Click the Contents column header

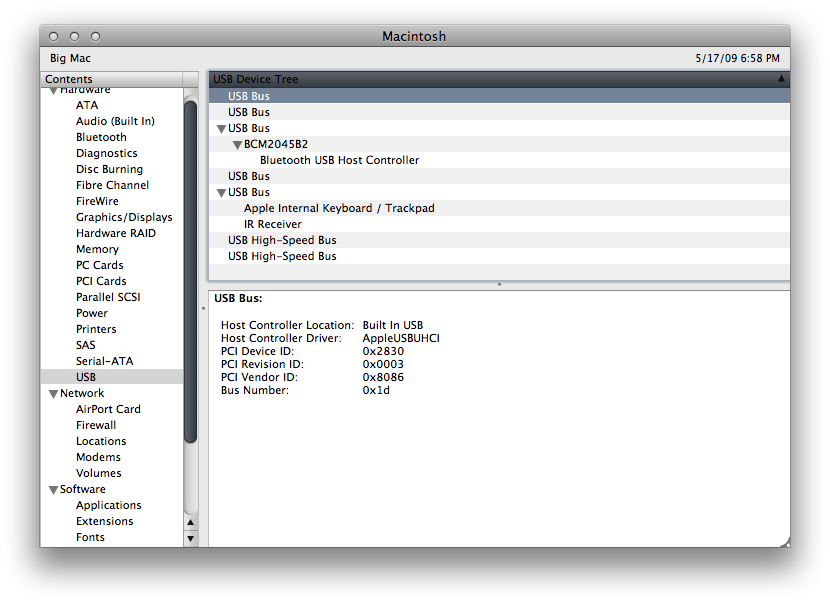[112, 79]
